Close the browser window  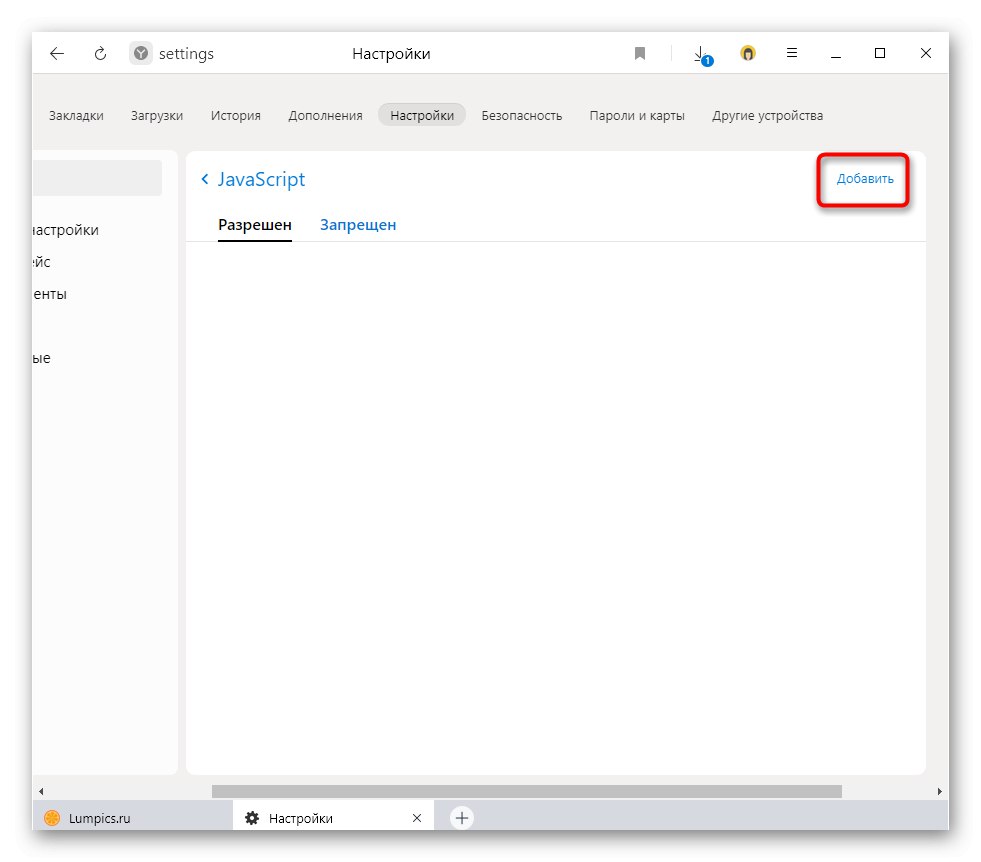[926, 53]
